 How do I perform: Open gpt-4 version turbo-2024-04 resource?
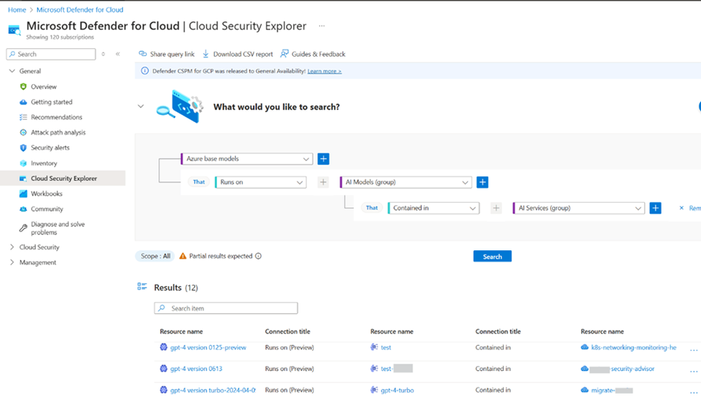tap(212, 390)
